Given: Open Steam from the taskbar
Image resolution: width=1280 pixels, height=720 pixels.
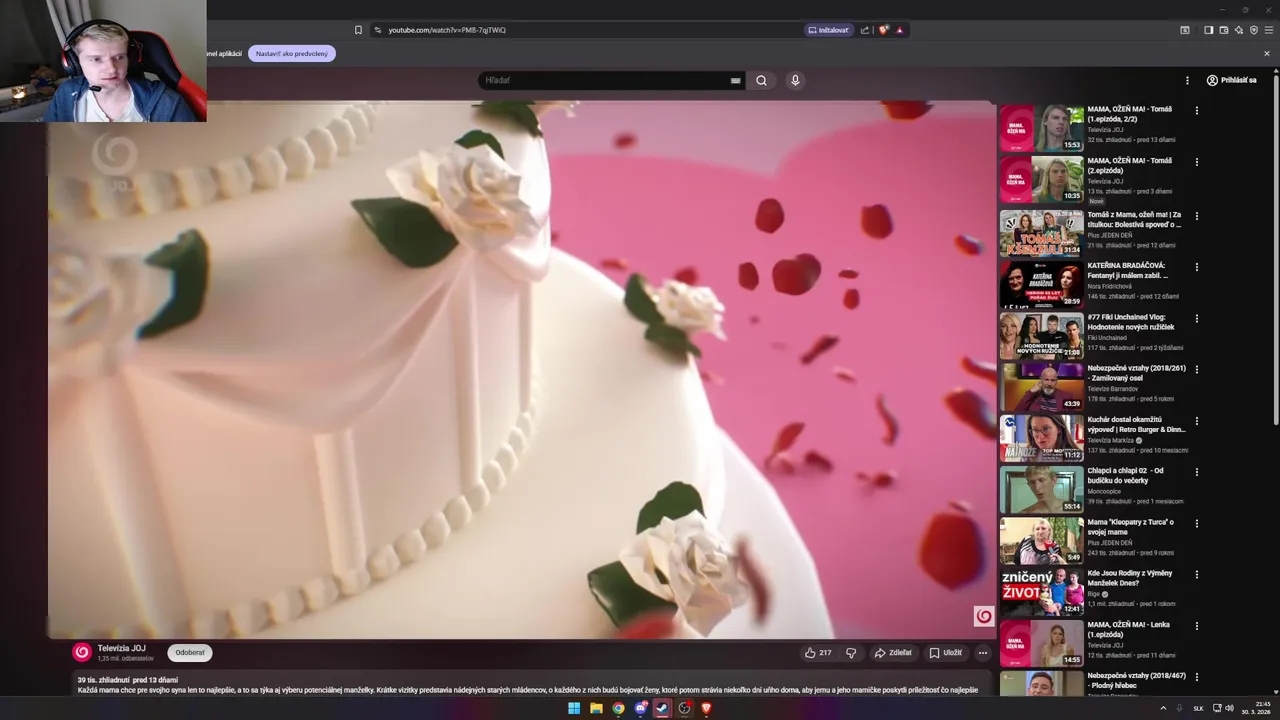Looking at the screenshot, I should [x=662, y=708].
